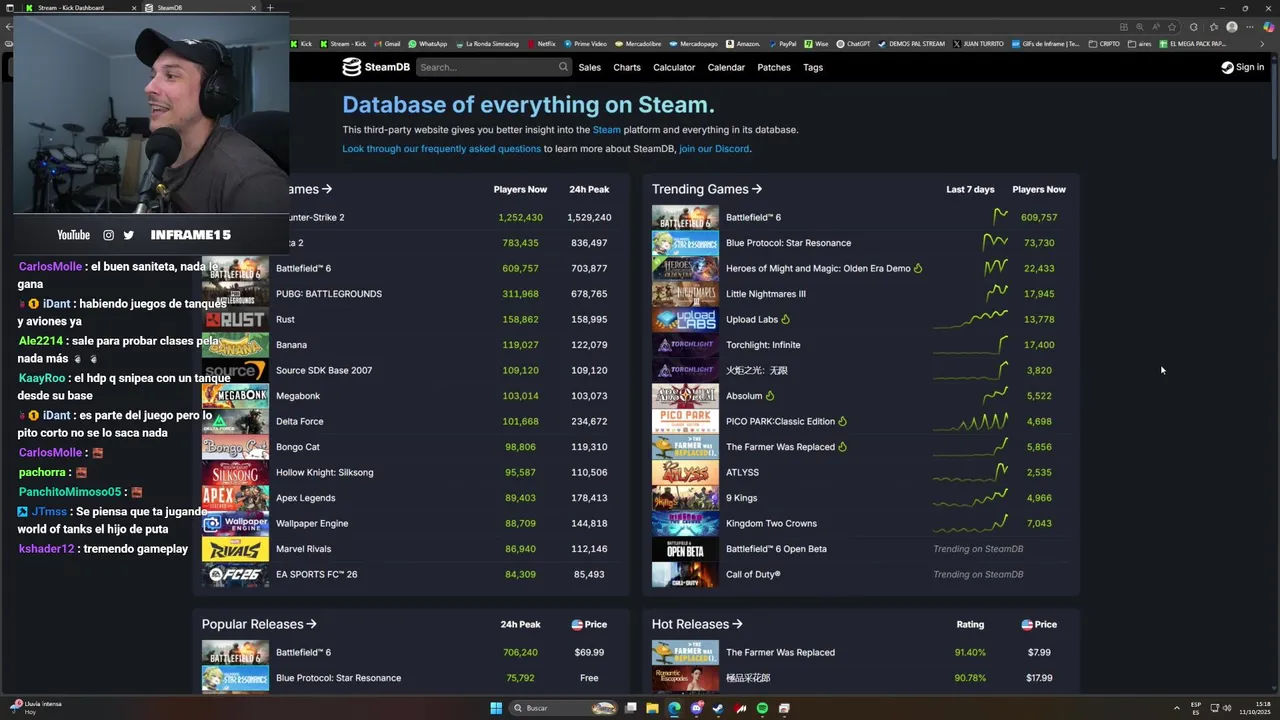The width and height of the screenshot is (1280, 720).
Task: Open the Calendar menu item
Action: (x=726, y=67)
